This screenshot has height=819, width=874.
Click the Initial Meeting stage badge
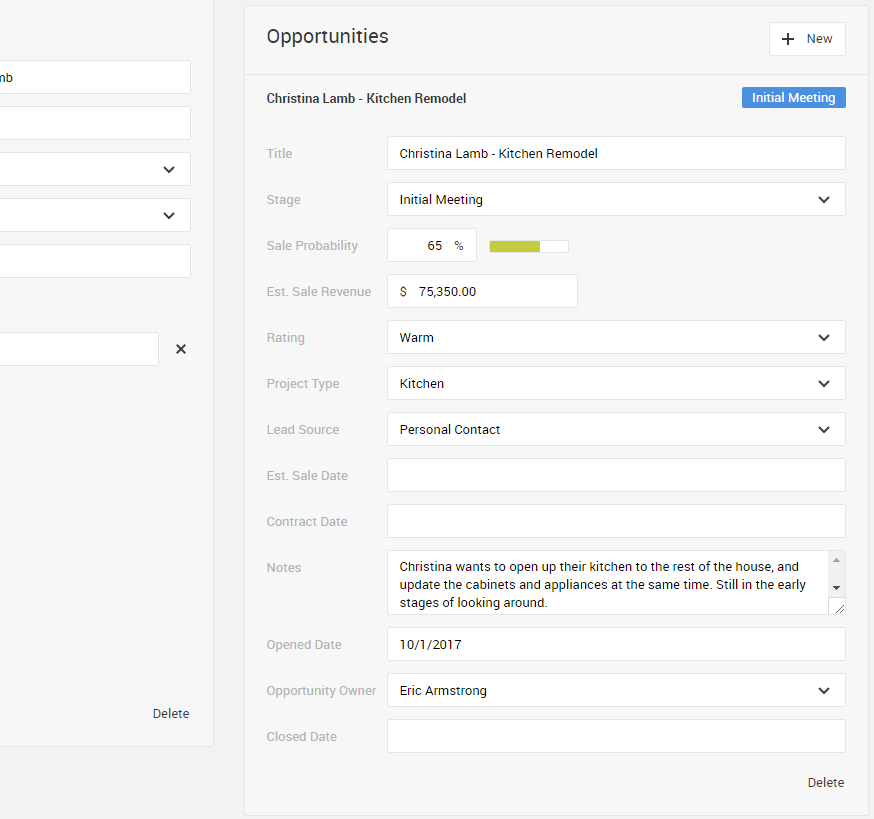pos(793,98)
